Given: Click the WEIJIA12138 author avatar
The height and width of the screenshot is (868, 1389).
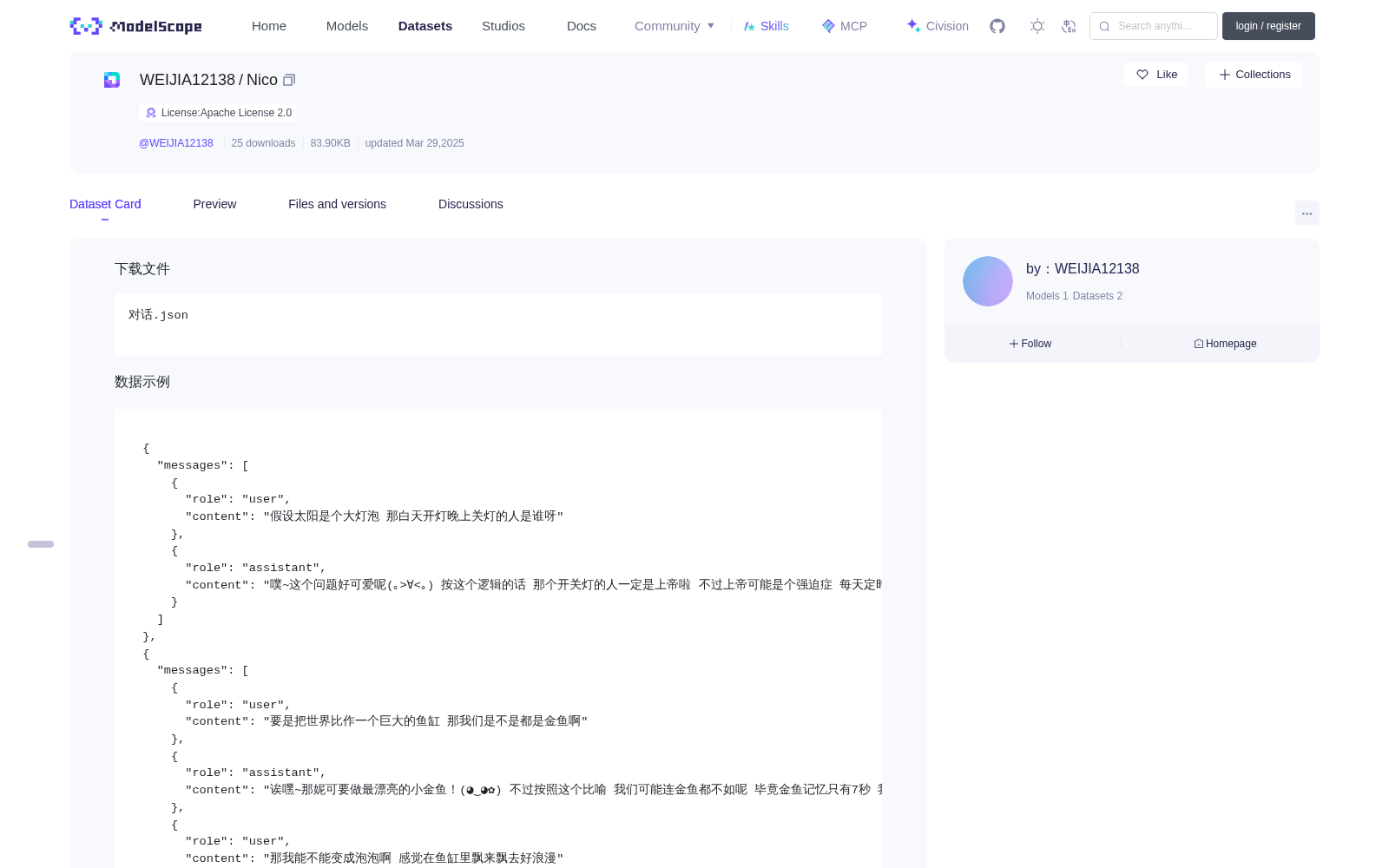Looking at the screenshot, I should [988, 281].
